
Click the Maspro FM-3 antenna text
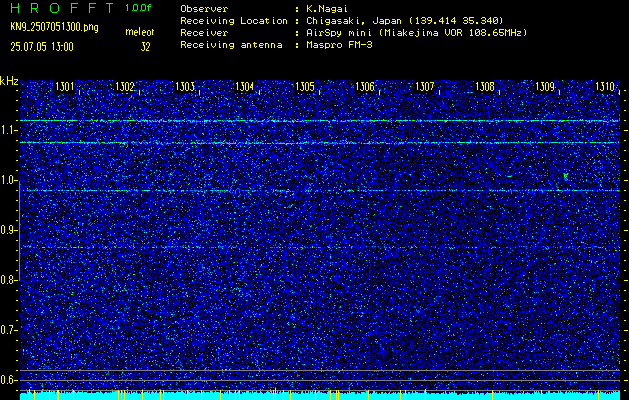[x=339, y=45]
